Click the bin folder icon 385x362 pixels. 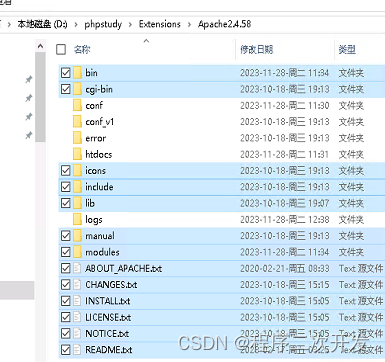pyautogui.click(x=77, y=73)
